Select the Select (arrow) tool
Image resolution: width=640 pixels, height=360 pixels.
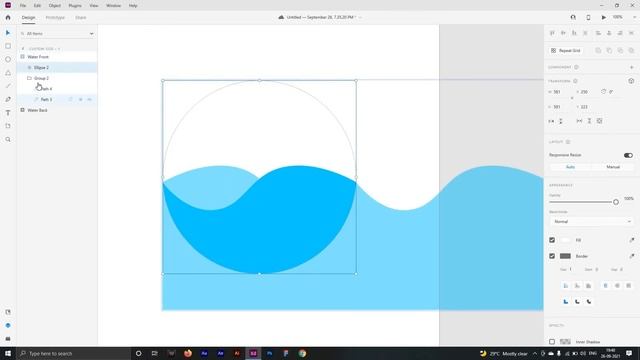pos(8,33)
